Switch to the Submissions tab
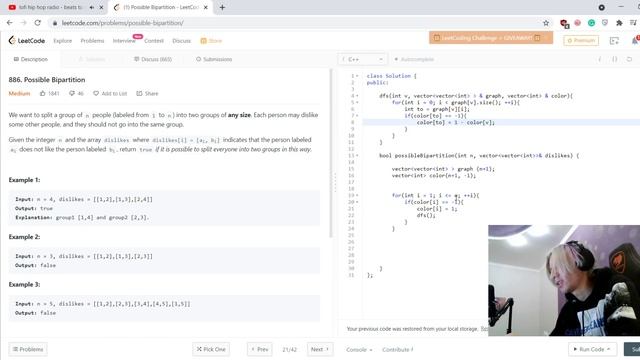The width and height of the screenshot is (640, 360). (x=214, y=59)
